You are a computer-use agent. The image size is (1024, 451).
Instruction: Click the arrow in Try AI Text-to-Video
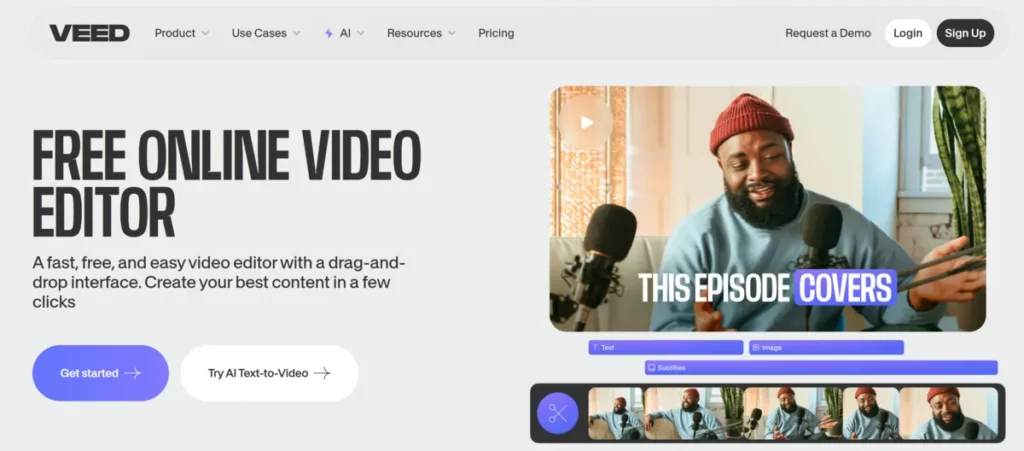(x=322, y=373)
